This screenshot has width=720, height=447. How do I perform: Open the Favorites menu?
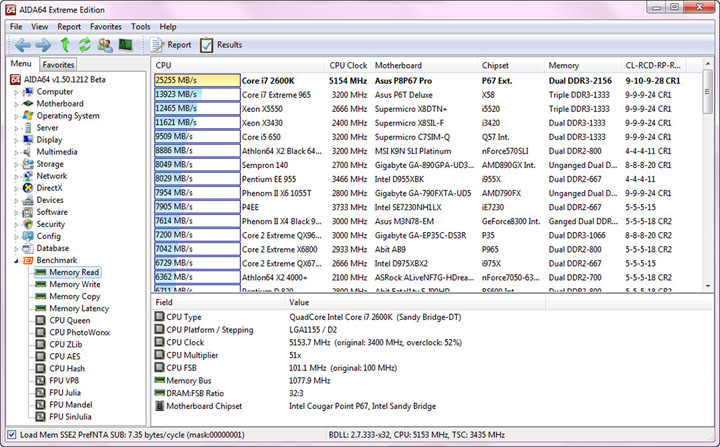(x=106, y=27)
